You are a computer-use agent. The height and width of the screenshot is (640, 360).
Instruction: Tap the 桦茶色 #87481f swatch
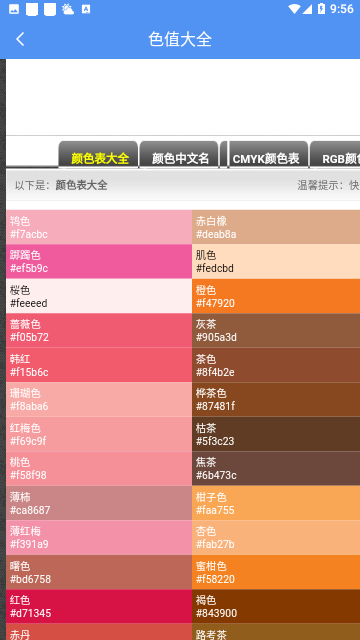pos(276,400)
